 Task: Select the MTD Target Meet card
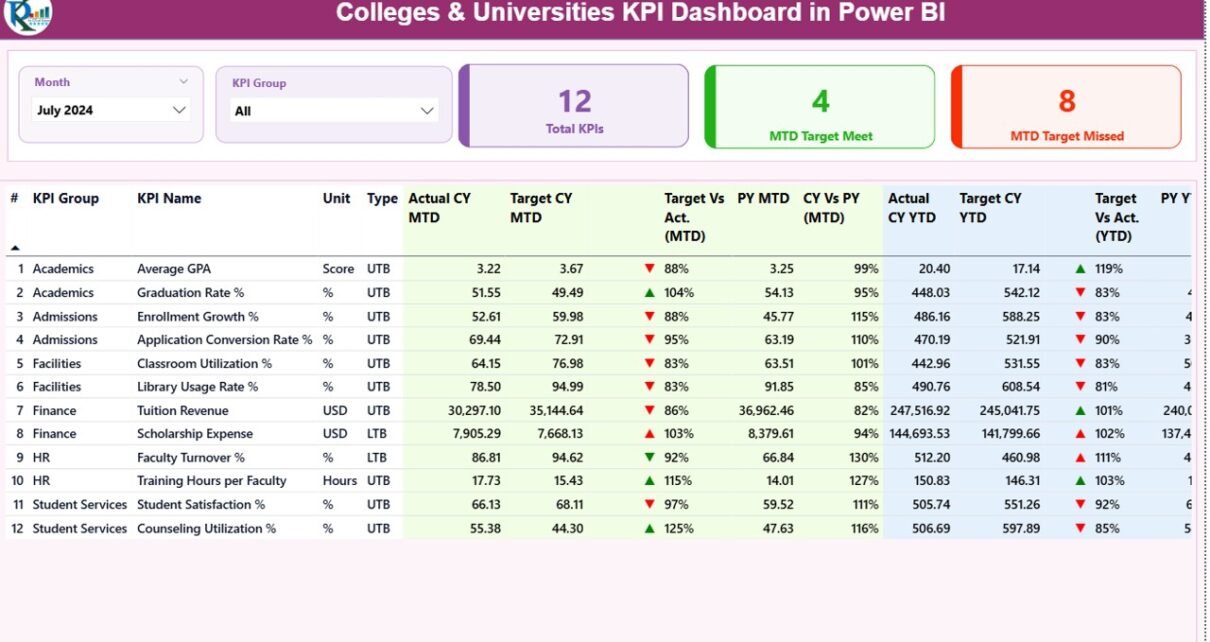[820, 107]
